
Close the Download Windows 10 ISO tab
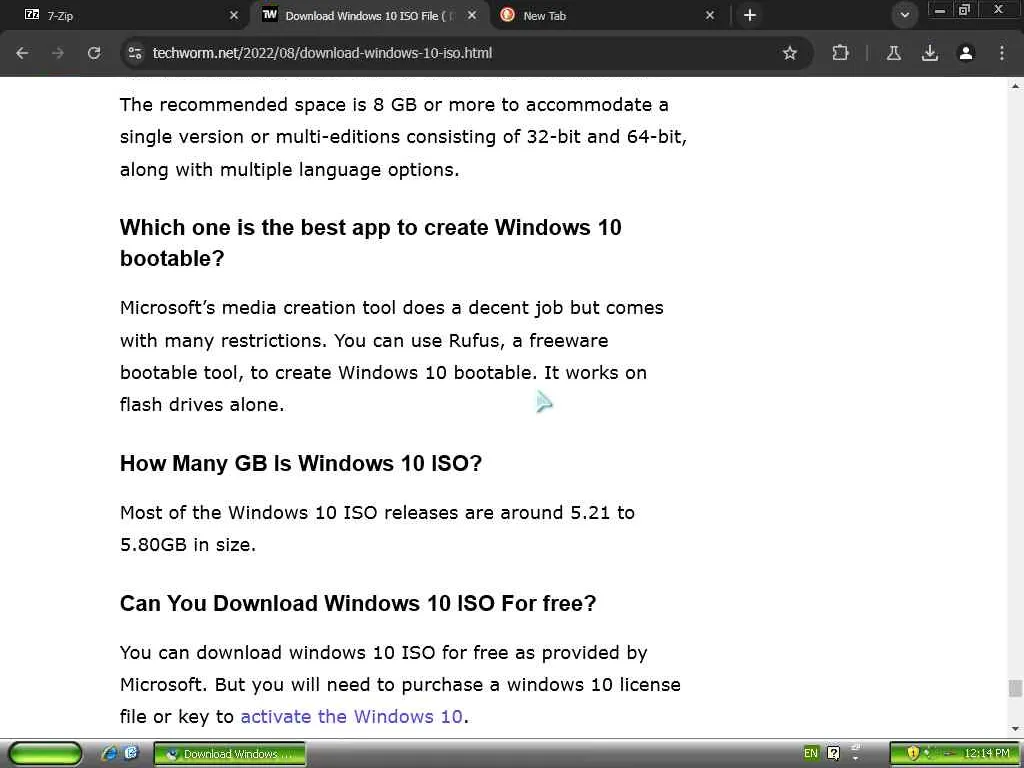click(472, 15)
